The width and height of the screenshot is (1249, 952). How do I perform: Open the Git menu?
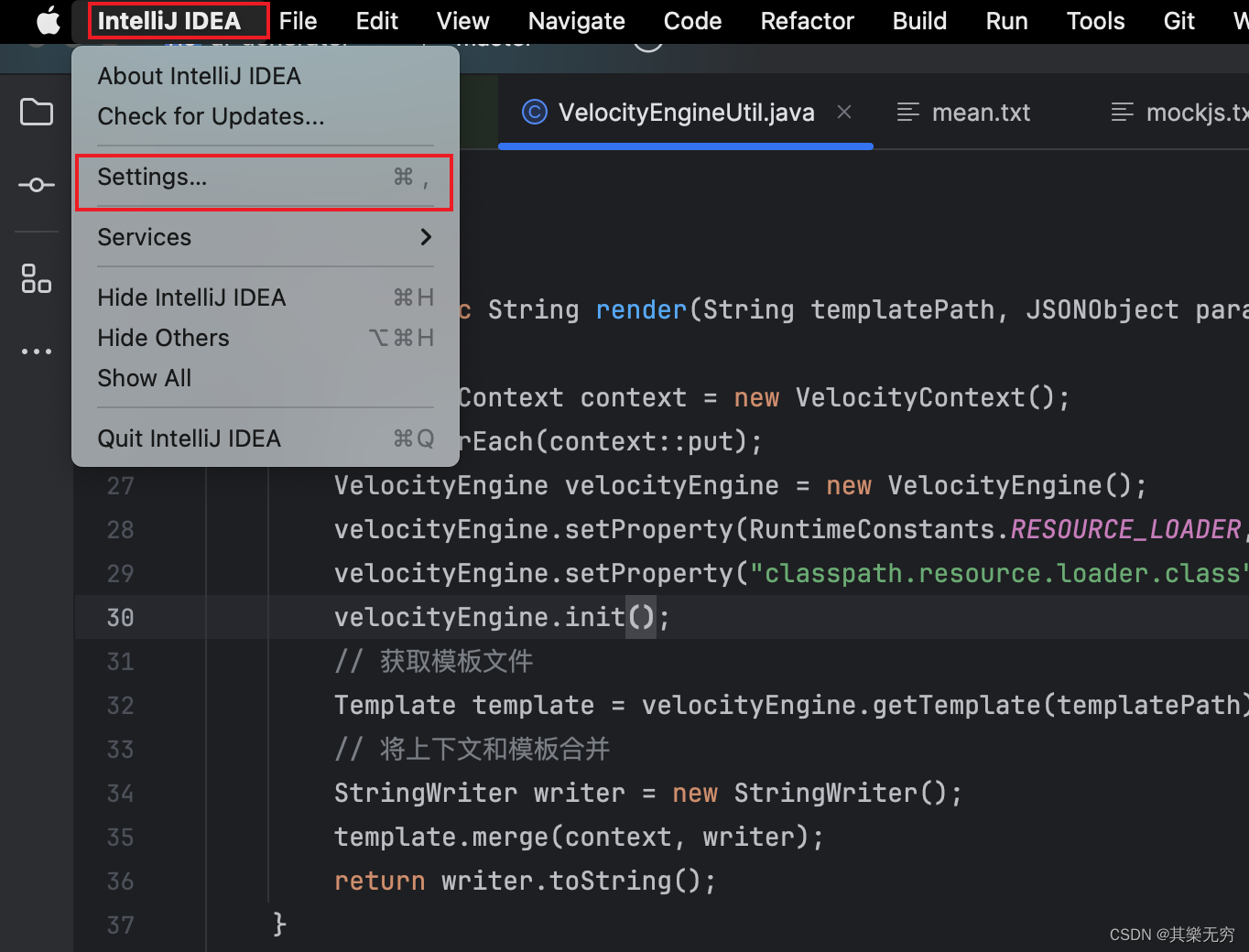(x=1179, y=20)
